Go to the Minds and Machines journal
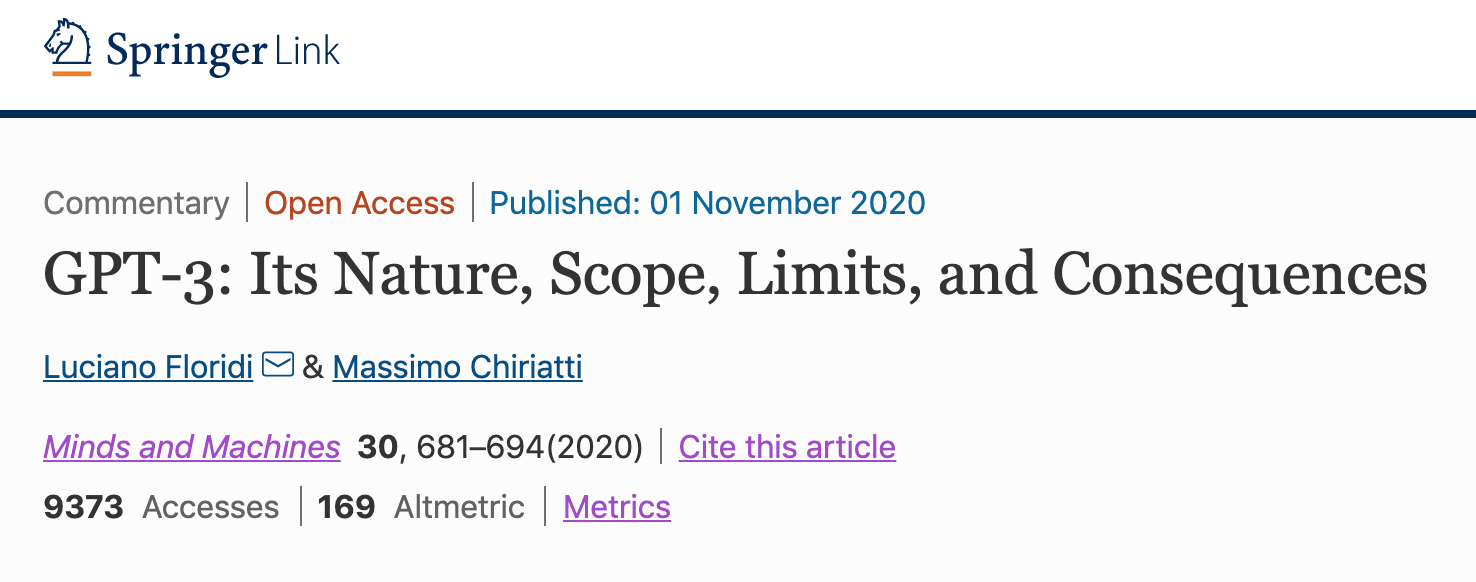1476x582 pixels. [191, 447]
